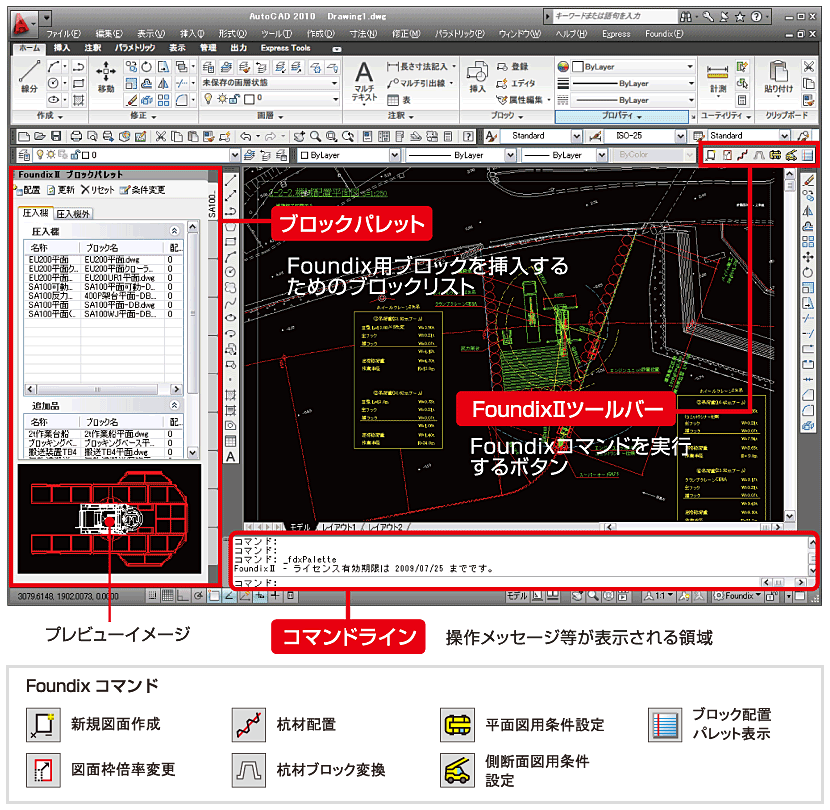Screen dimensions: 830x810
Task: Click the keyword search input field
Action: 613,16
